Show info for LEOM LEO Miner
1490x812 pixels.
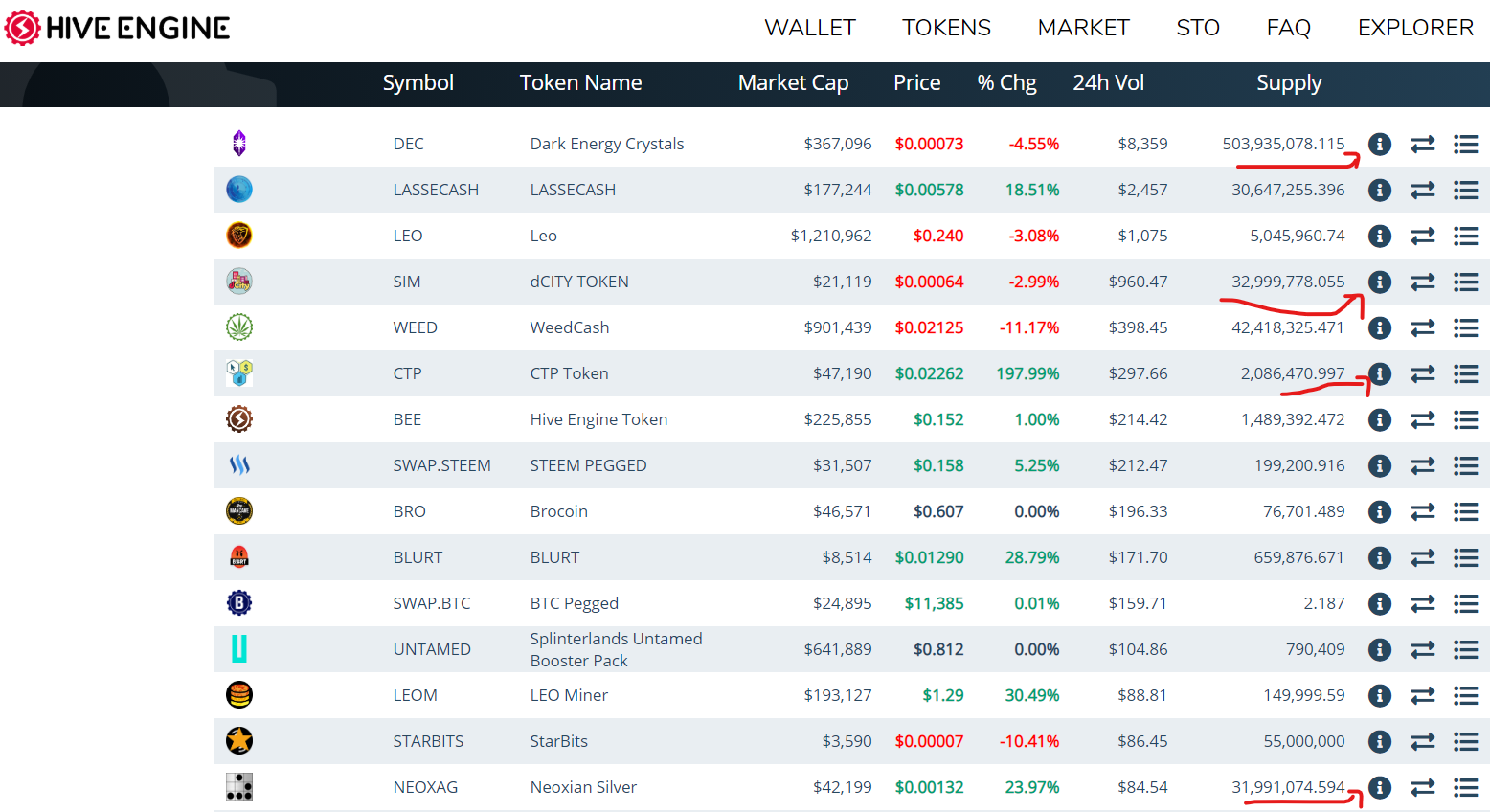[1379, 695]
